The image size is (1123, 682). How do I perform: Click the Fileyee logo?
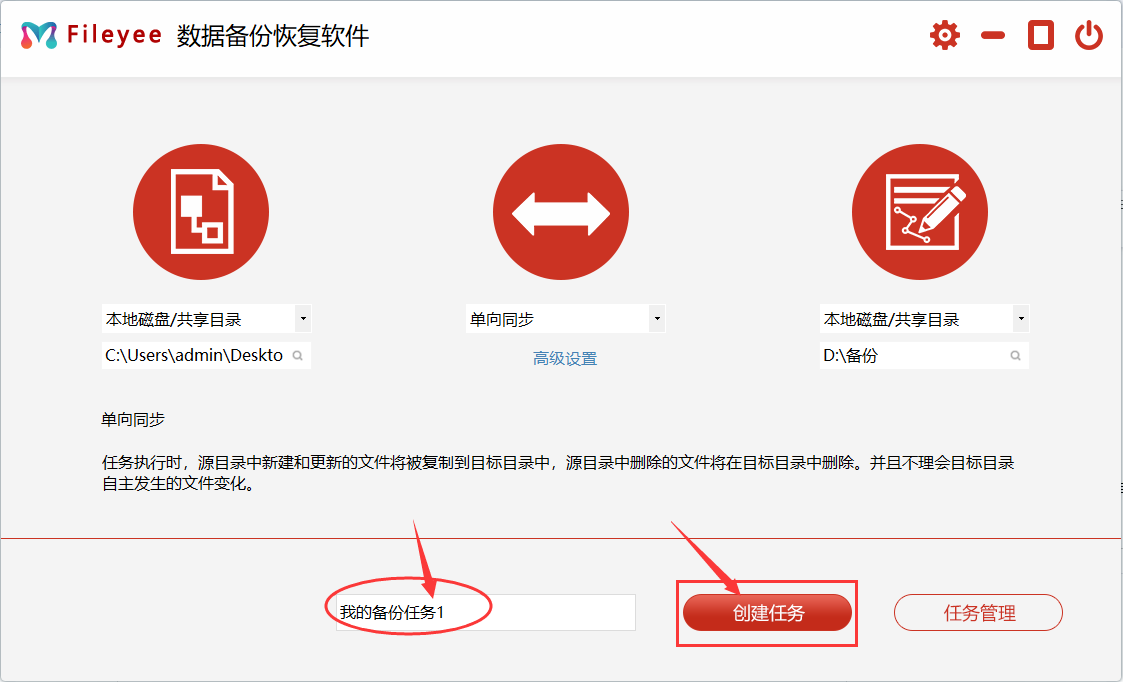37,33
